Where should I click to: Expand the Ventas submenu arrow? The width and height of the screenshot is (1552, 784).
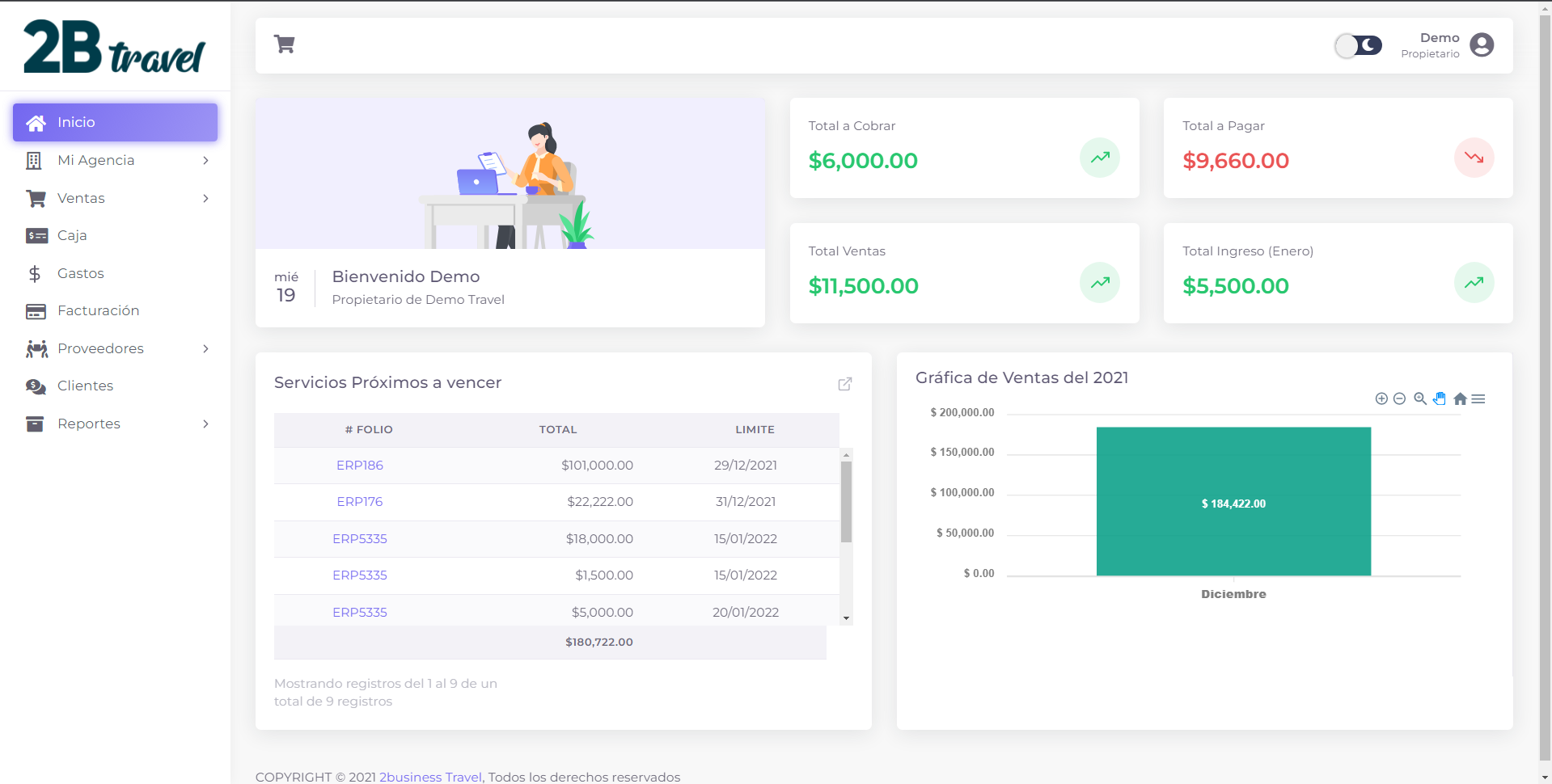205,198
